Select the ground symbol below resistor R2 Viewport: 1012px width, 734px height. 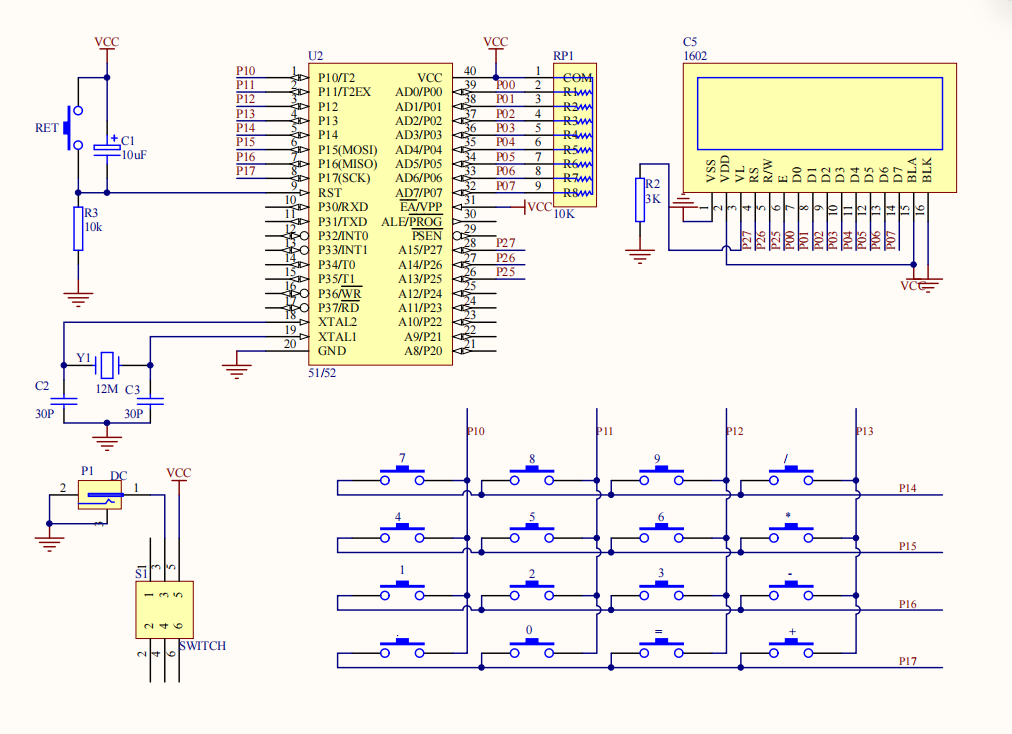(x=640, y=256)
